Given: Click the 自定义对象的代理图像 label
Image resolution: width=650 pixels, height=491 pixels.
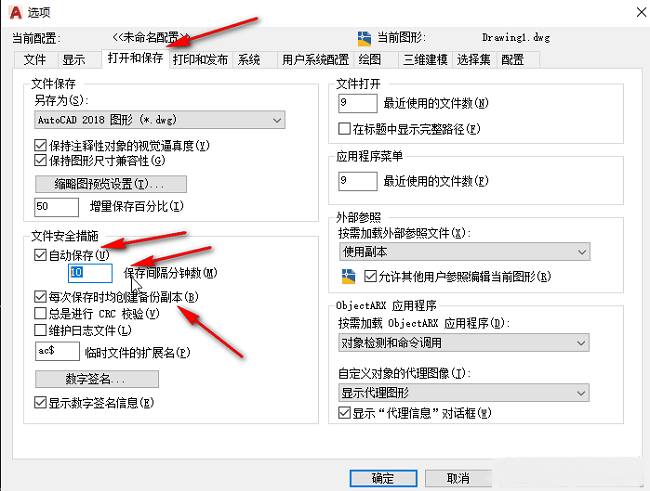Looking at the screenshot, I should (x=405, y=373).
